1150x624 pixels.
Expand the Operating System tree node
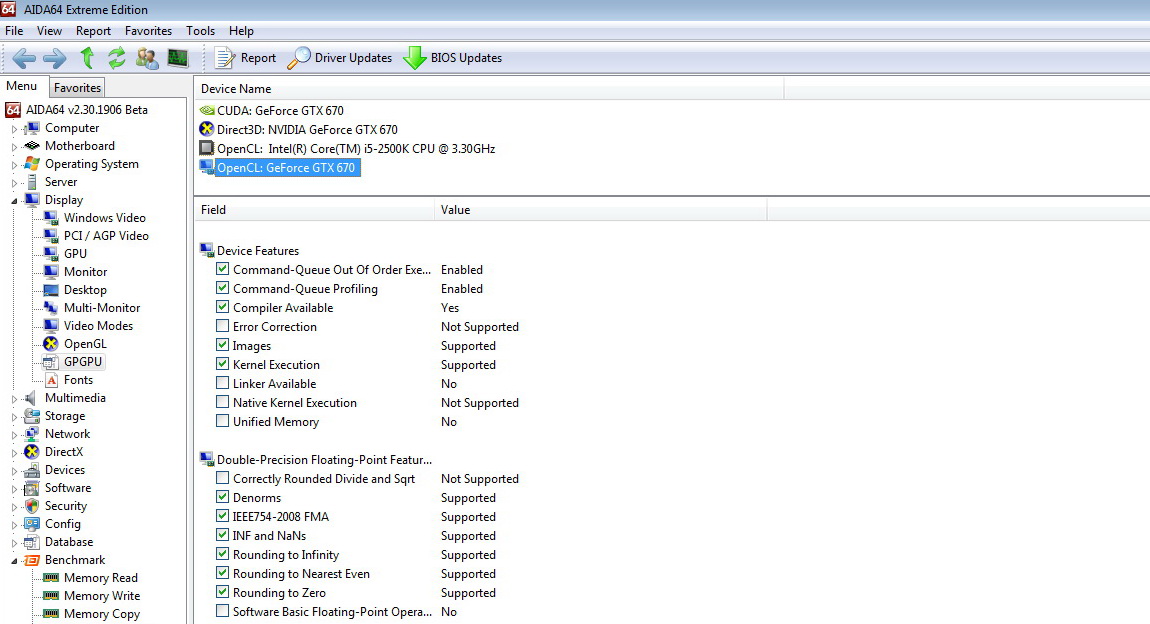click(14, 164)
